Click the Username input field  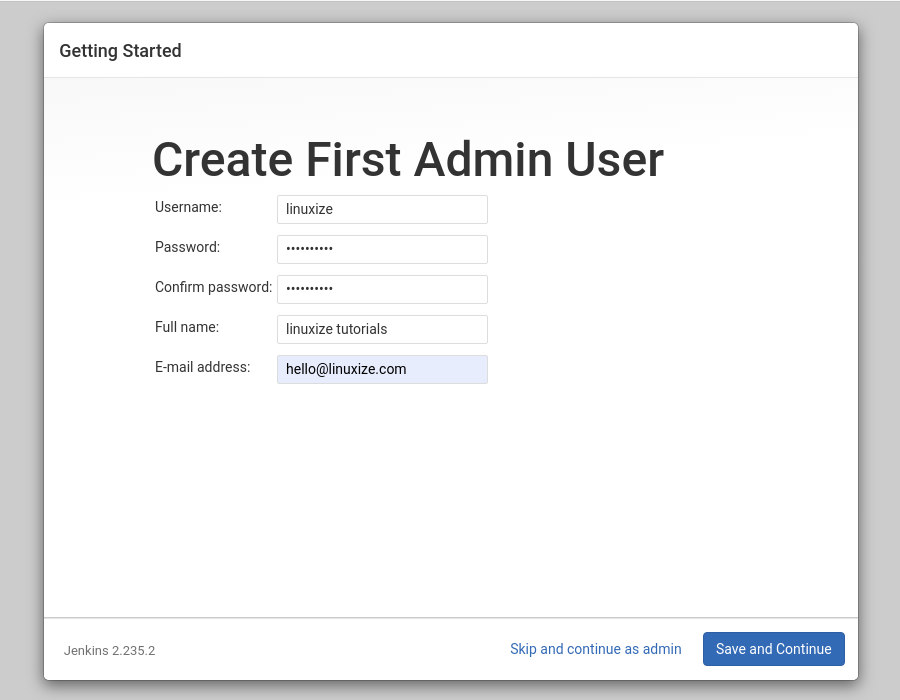[382, 209]
